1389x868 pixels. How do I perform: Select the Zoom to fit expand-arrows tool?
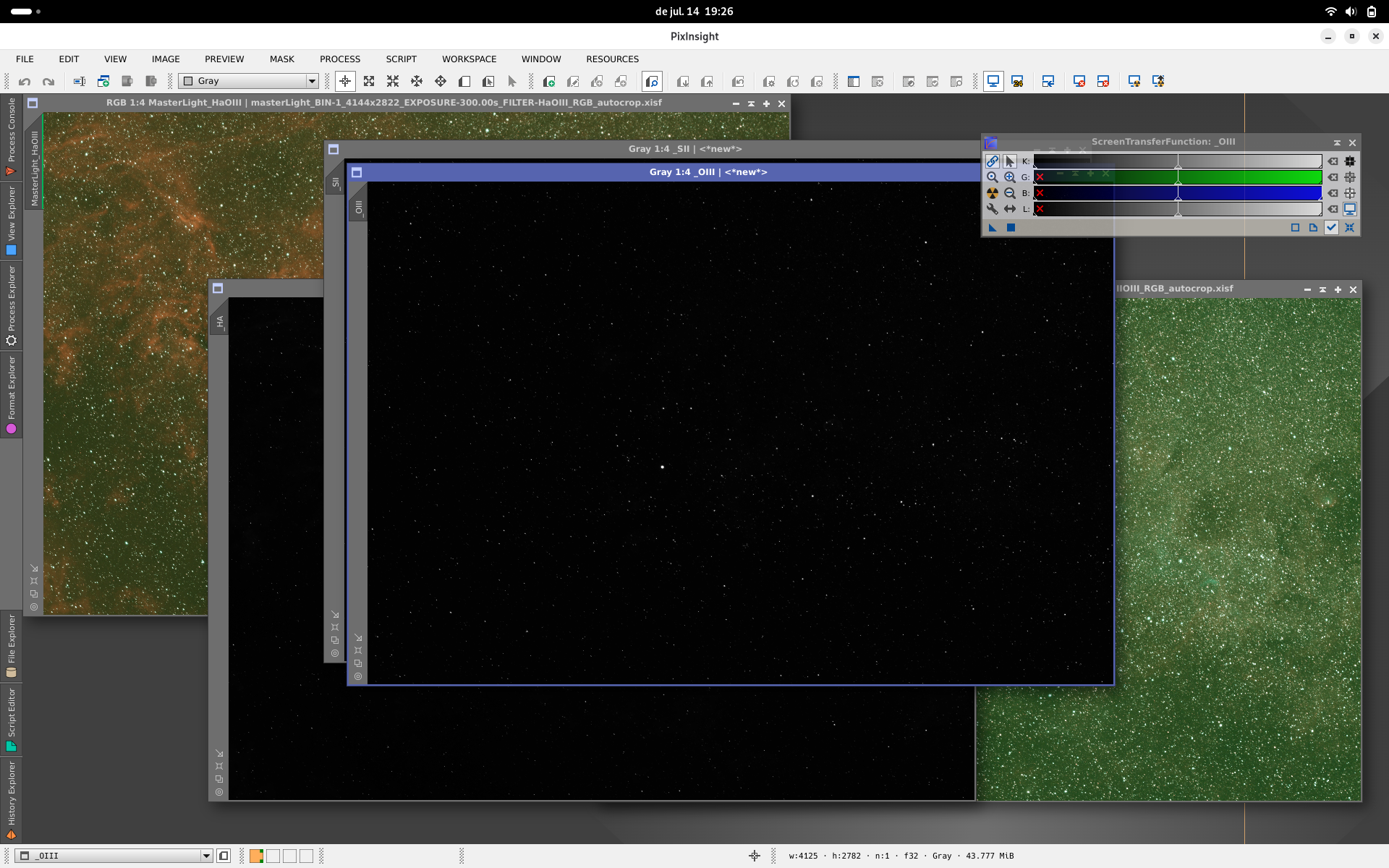point(369,82)
